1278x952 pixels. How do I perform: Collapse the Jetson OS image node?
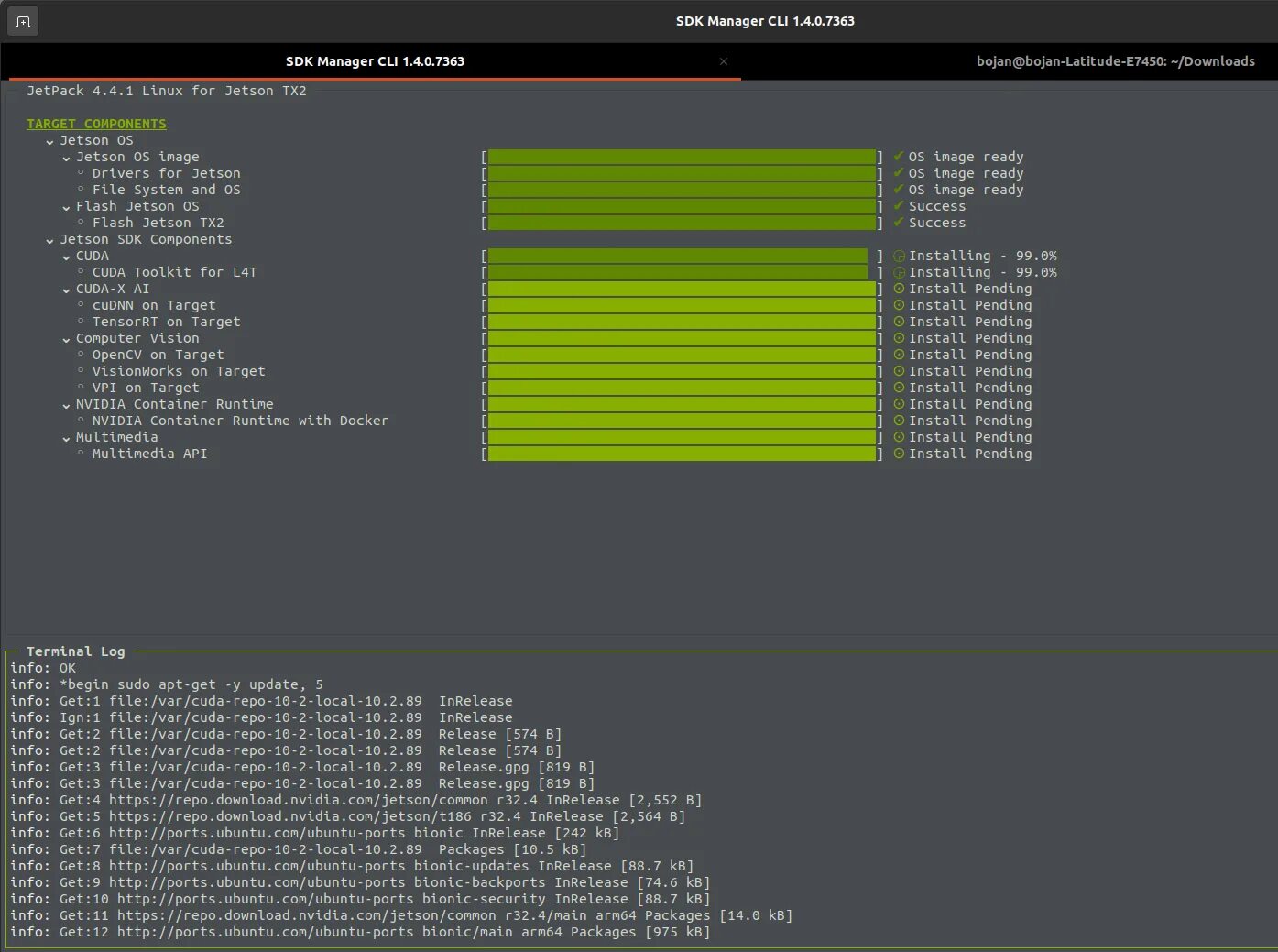pos(66,158)
